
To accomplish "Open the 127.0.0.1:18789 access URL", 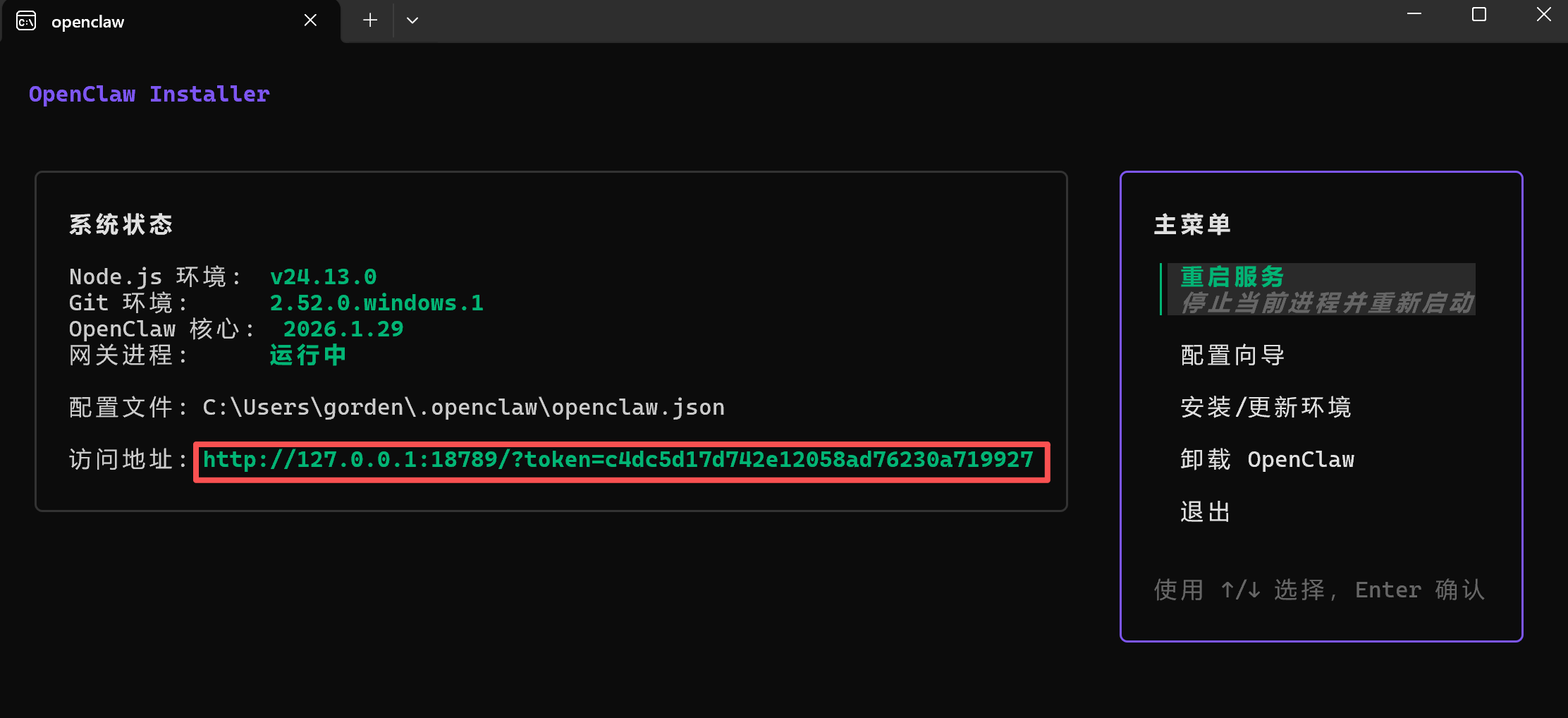I will pyautogui.click(x=618, y=460).
